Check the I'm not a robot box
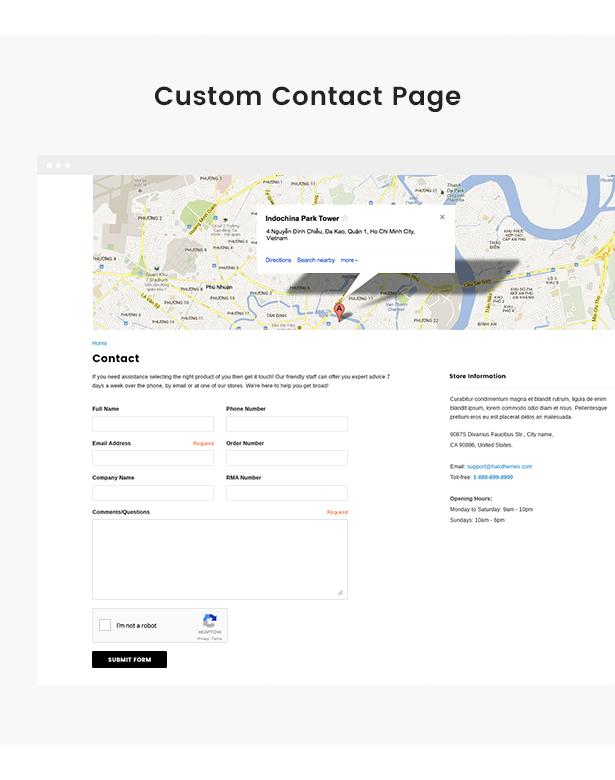Screen dimensions: 615x780 (105, 625)
